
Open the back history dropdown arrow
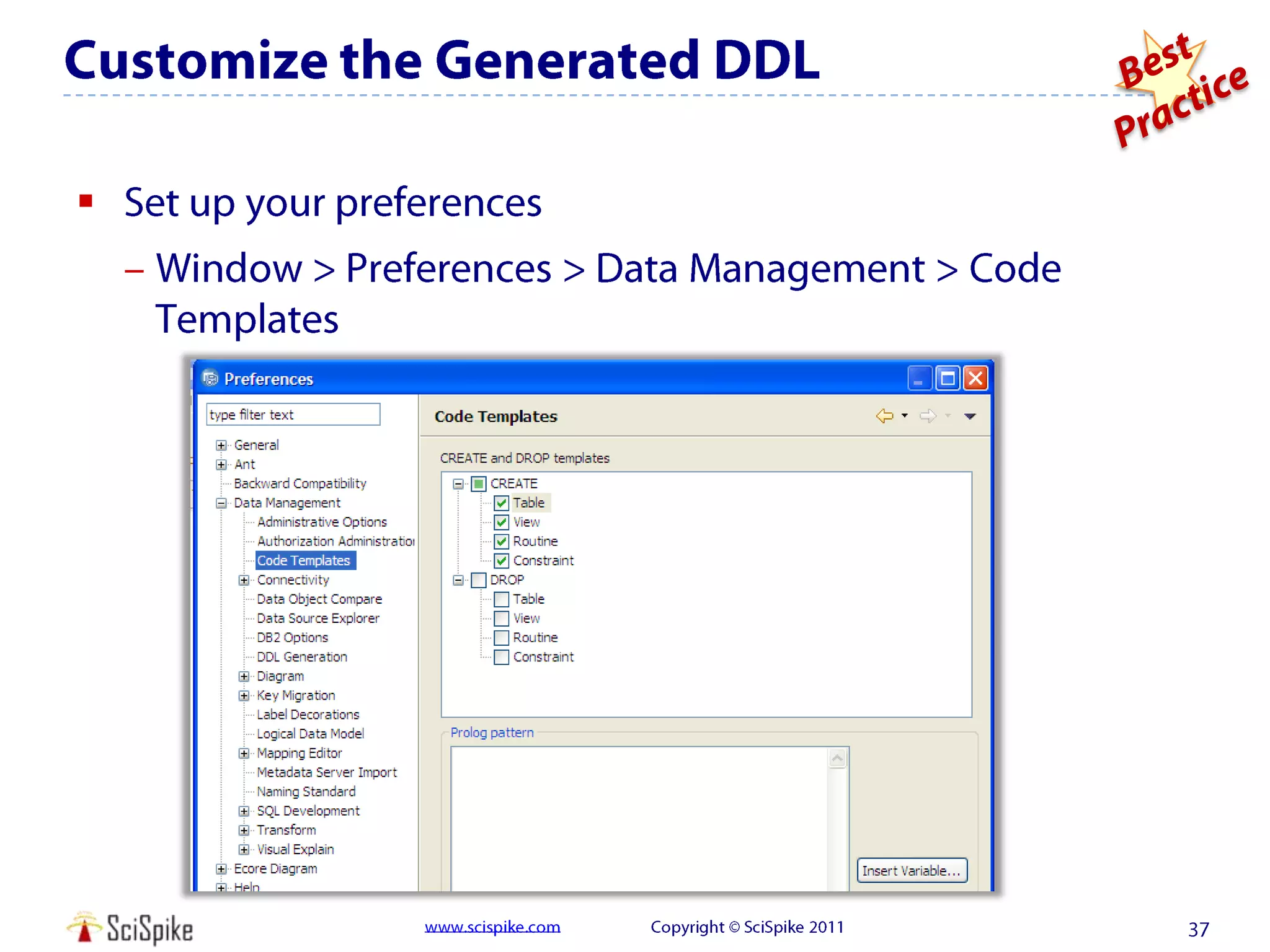click(x=905, y=416)
